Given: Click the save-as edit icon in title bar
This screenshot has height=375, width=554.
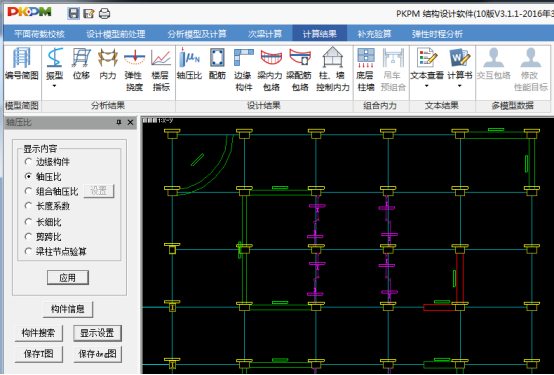Looking at the screenshot, I should (89, 14).
